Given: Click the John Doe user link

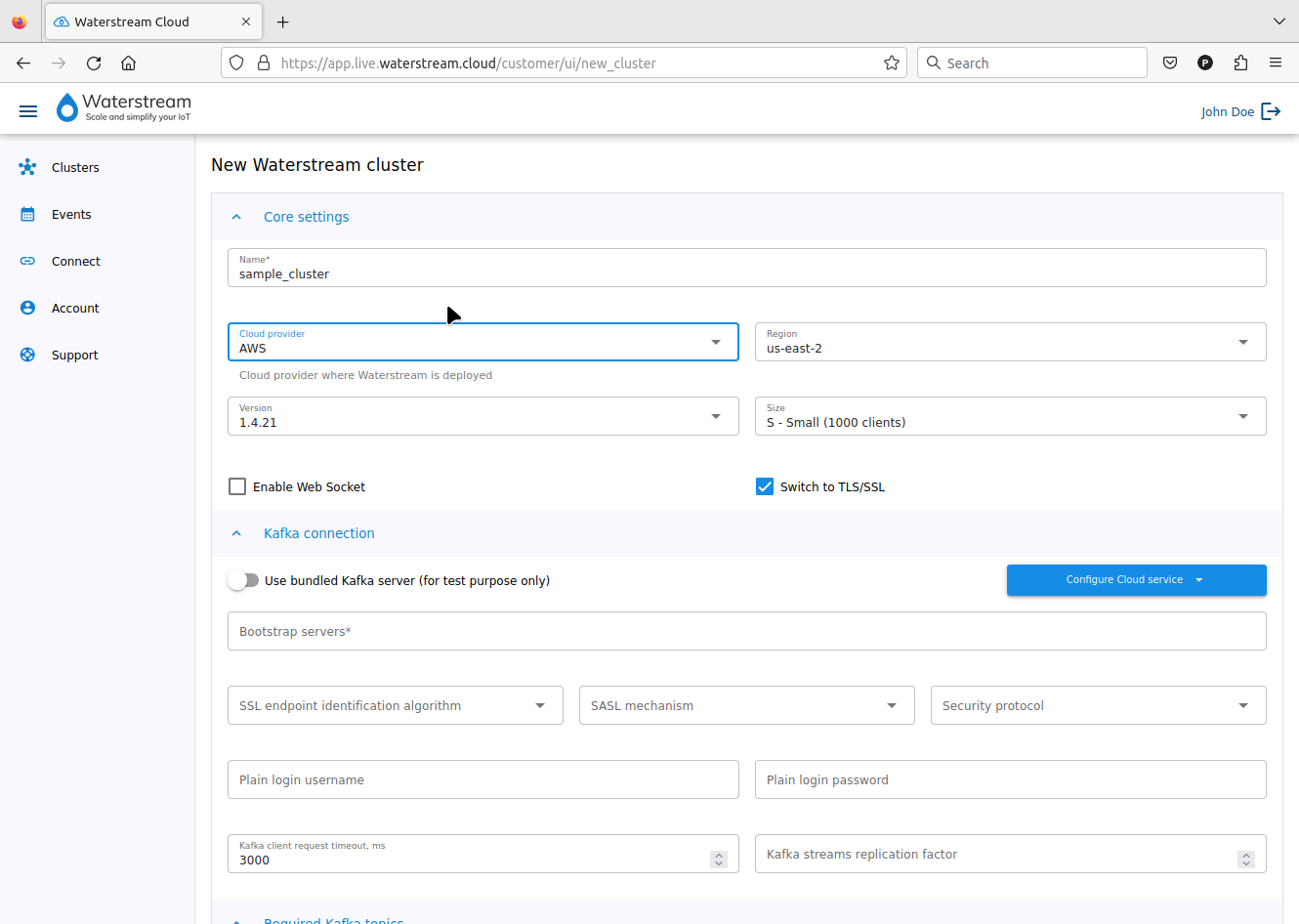Looking at the screenshot, I should click(1228, 111).
